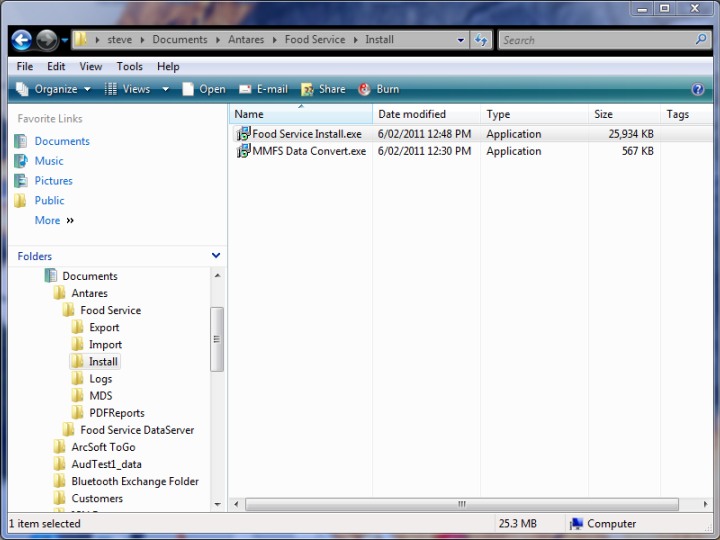
Task: Open Public in Favorite Links
Action: [x=49, y=200]
